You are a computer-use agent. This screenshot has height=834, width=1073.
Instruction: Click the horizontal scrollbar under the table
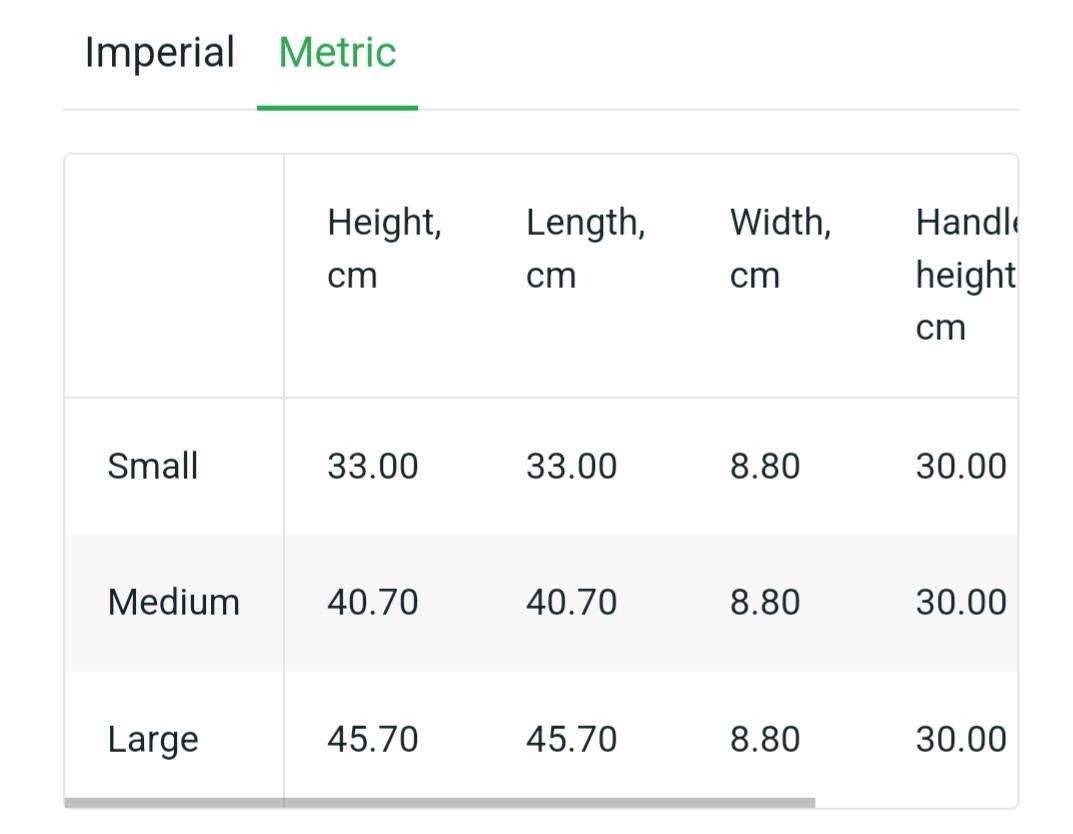coord(439,803)
